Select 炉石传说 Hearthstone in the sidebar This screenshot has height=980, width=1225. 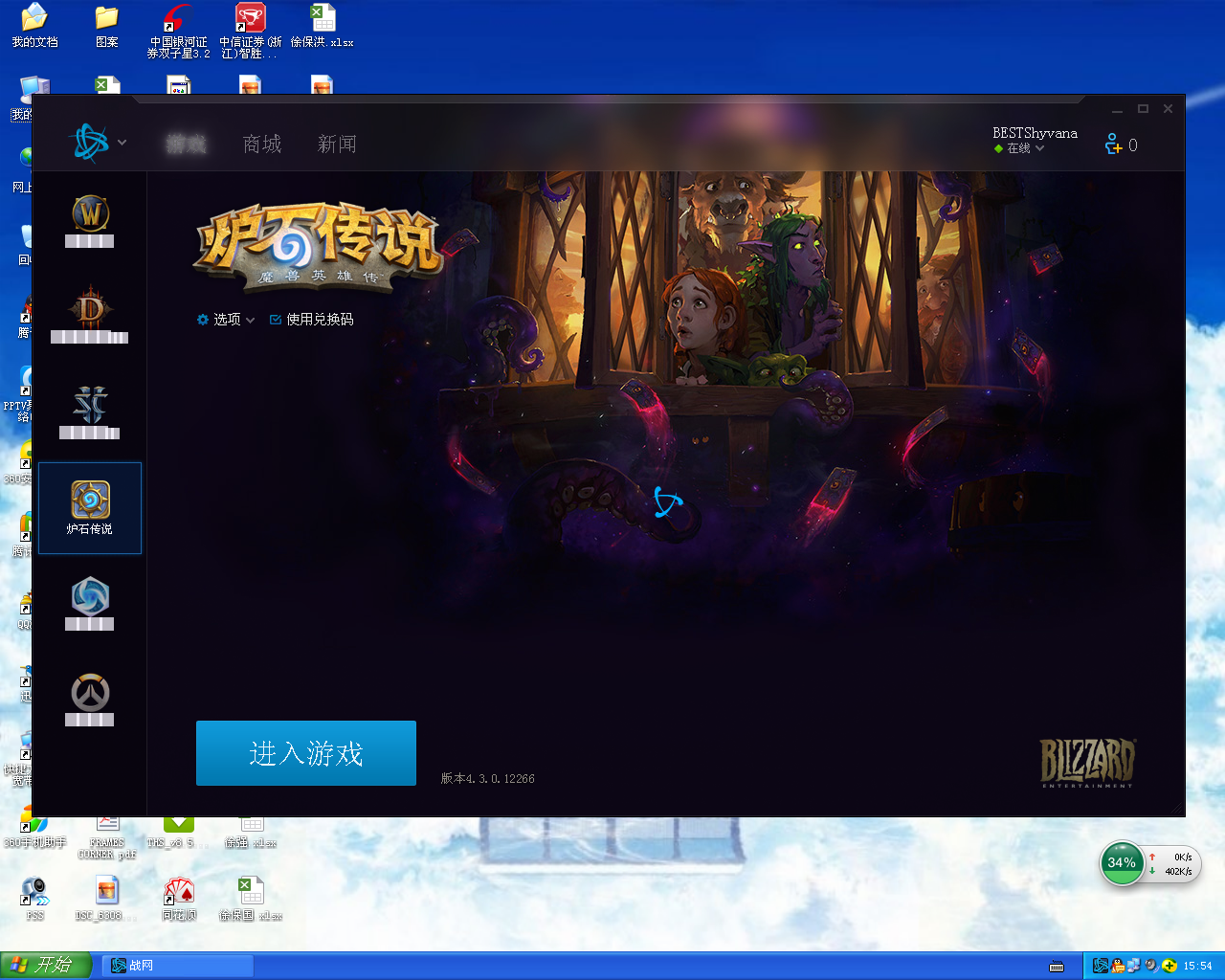pyautogui.click(x=90, y=508)
